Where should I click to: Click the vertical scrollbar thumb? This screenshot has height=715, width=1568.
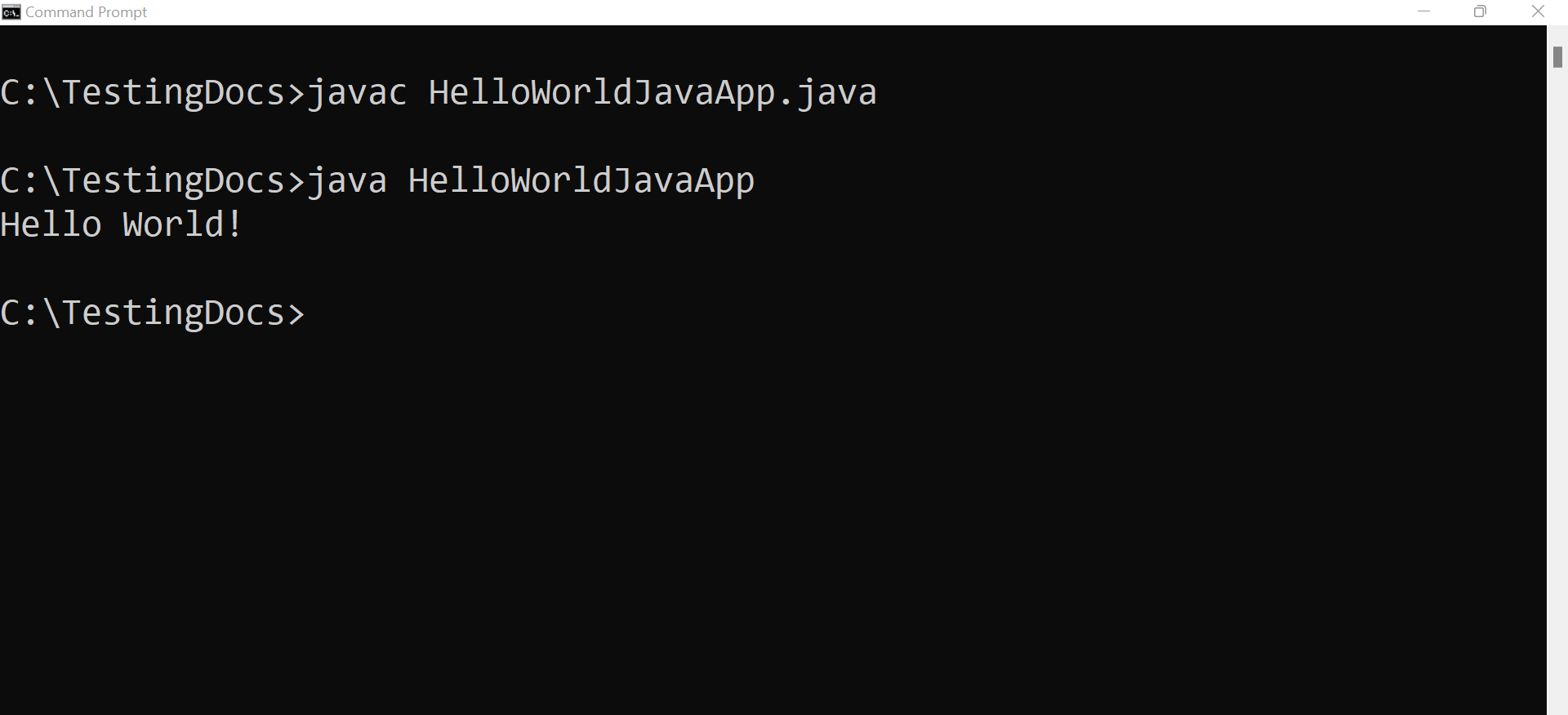click(1557, 57)
